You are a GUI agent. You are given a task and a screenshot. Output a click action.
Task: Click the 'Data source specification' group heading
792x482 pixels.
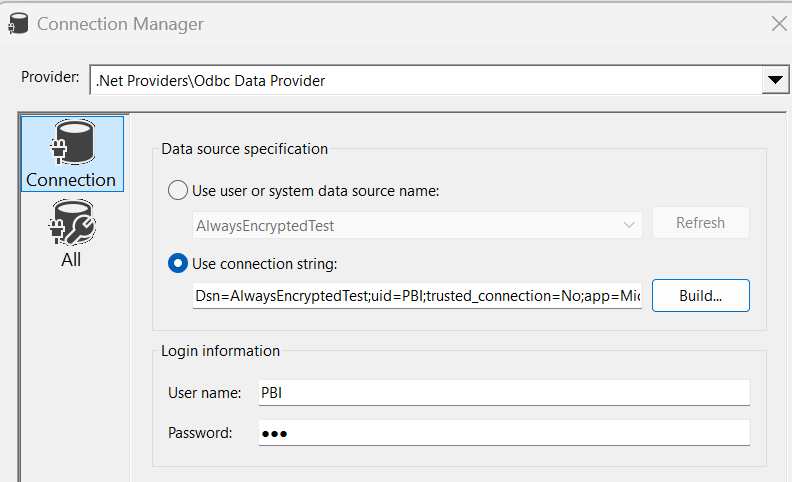tap(244, 149)
